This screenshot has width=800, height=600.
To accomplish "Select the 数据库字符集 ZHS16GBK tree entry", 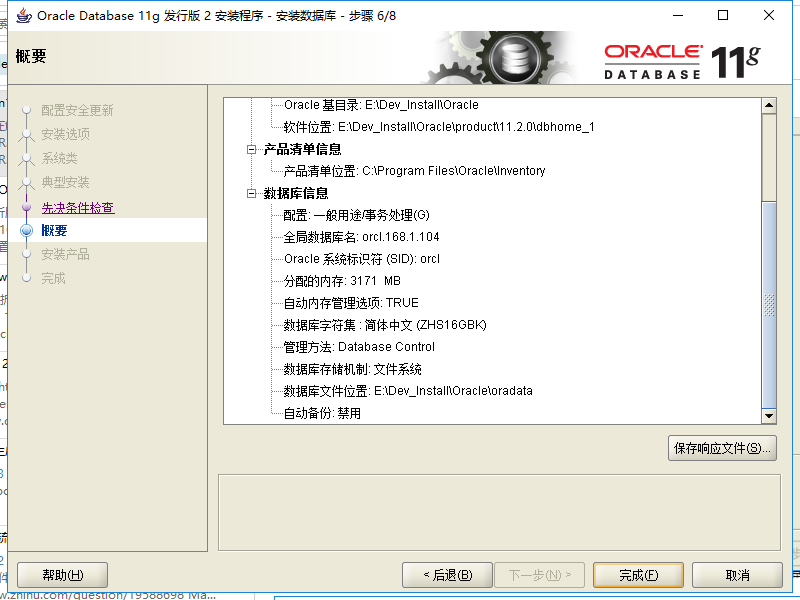I will tap(385, 325).
